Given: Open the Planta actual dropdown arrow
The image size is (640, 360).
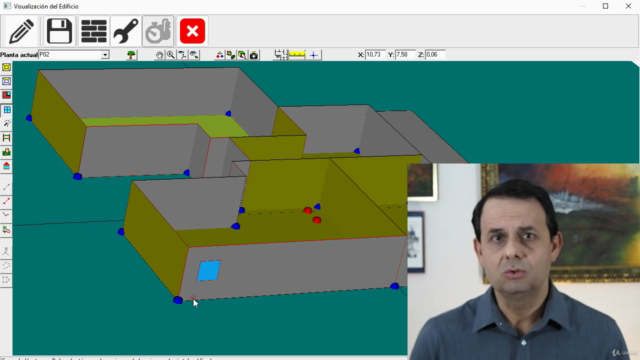Looking at the screenshot, I should (x=105, y=55).
